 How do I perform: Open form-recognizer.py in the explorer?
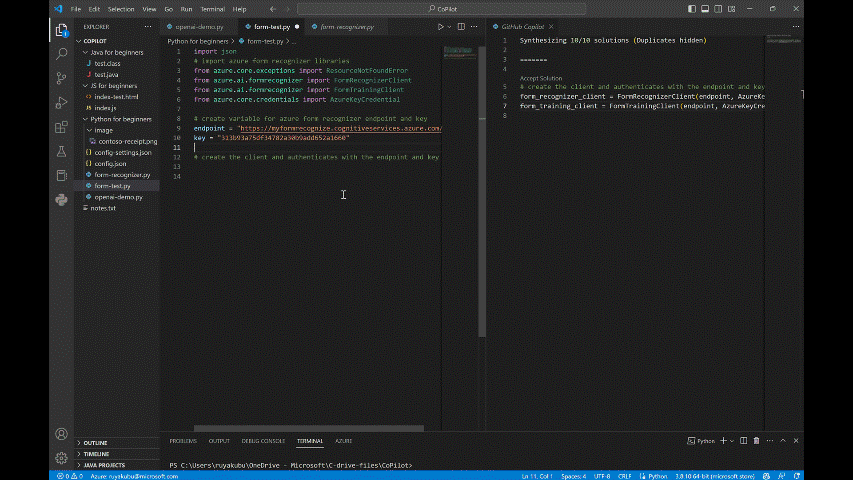pos(121,174)
